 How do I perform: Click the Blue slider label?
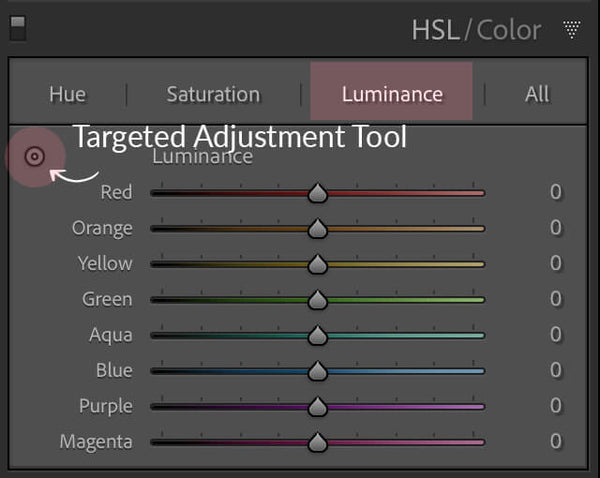coord(114,370)
